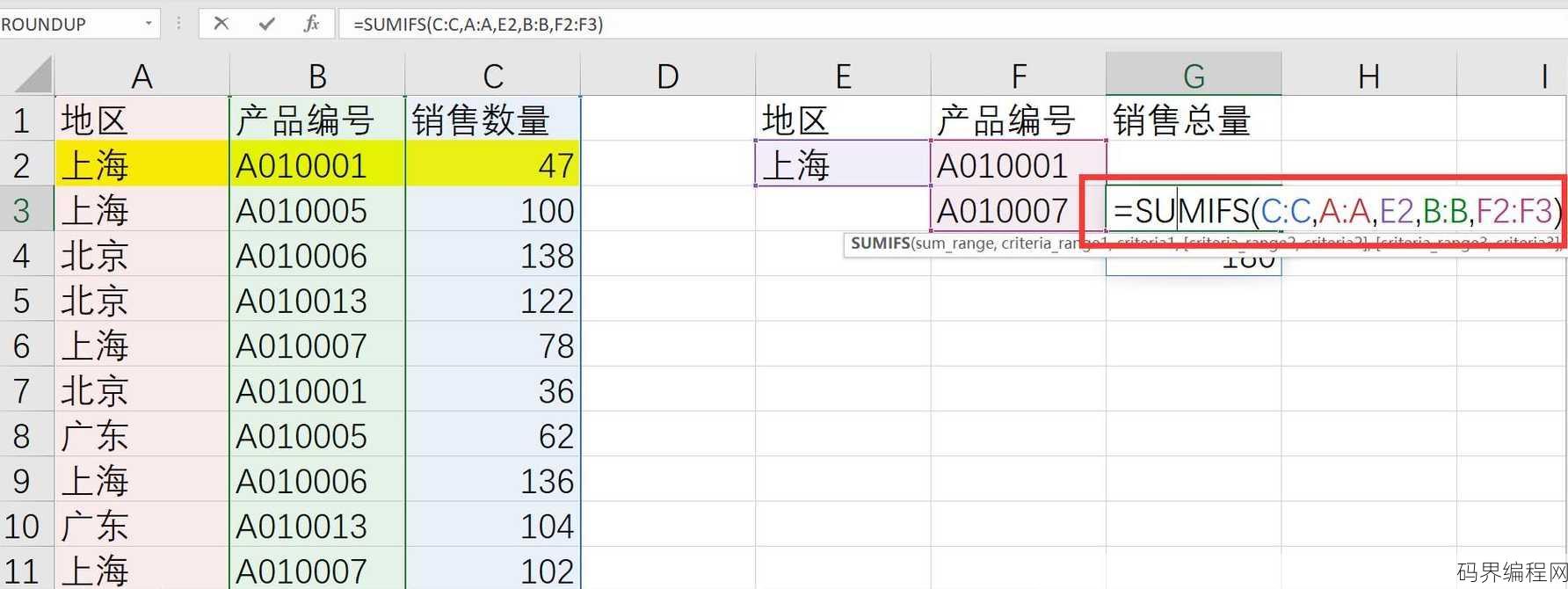Select column D header

(x=668, y=76)
